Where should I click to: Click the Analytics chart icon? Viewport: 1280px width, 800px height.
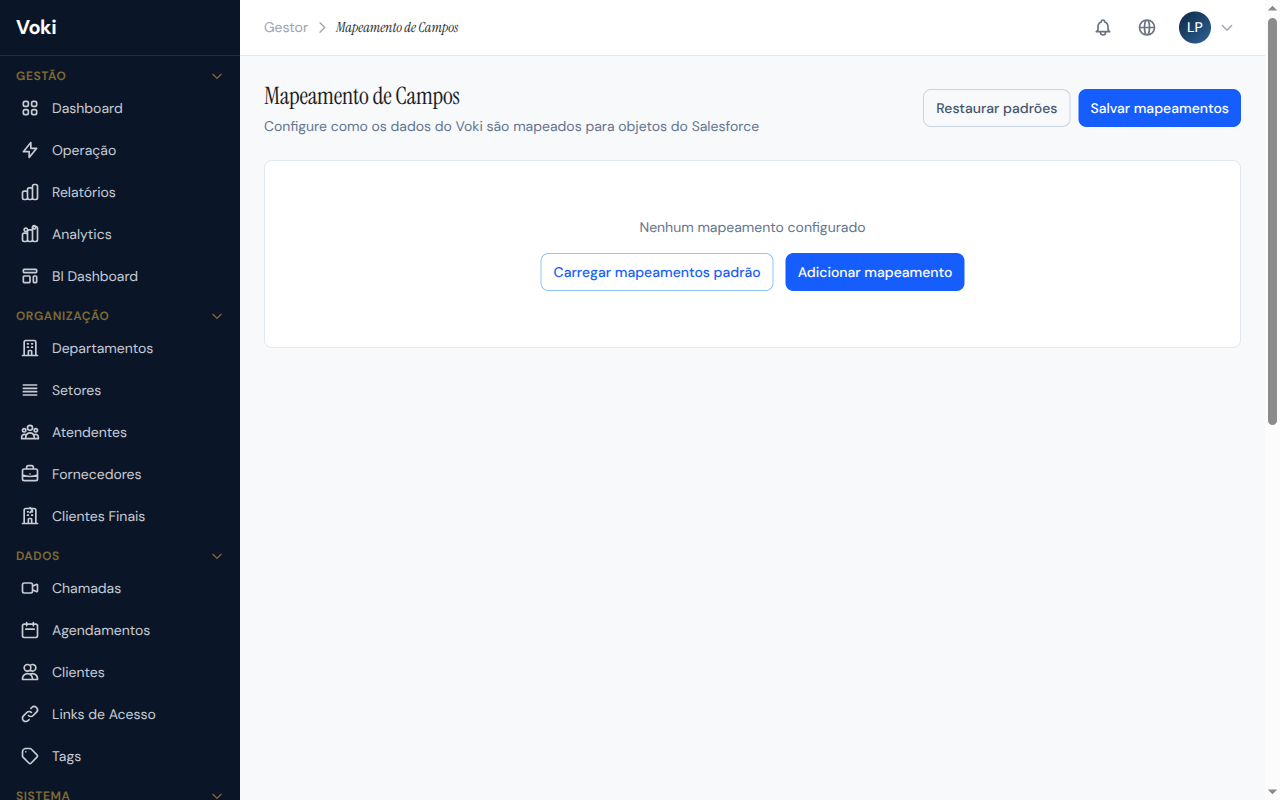pos(31,234)
